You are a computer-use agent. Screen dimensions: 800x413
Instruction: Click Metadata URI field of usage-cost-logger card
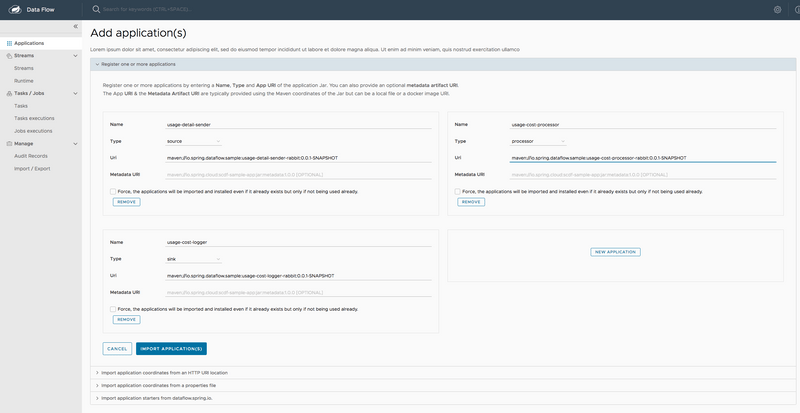[x=298, y=293]
